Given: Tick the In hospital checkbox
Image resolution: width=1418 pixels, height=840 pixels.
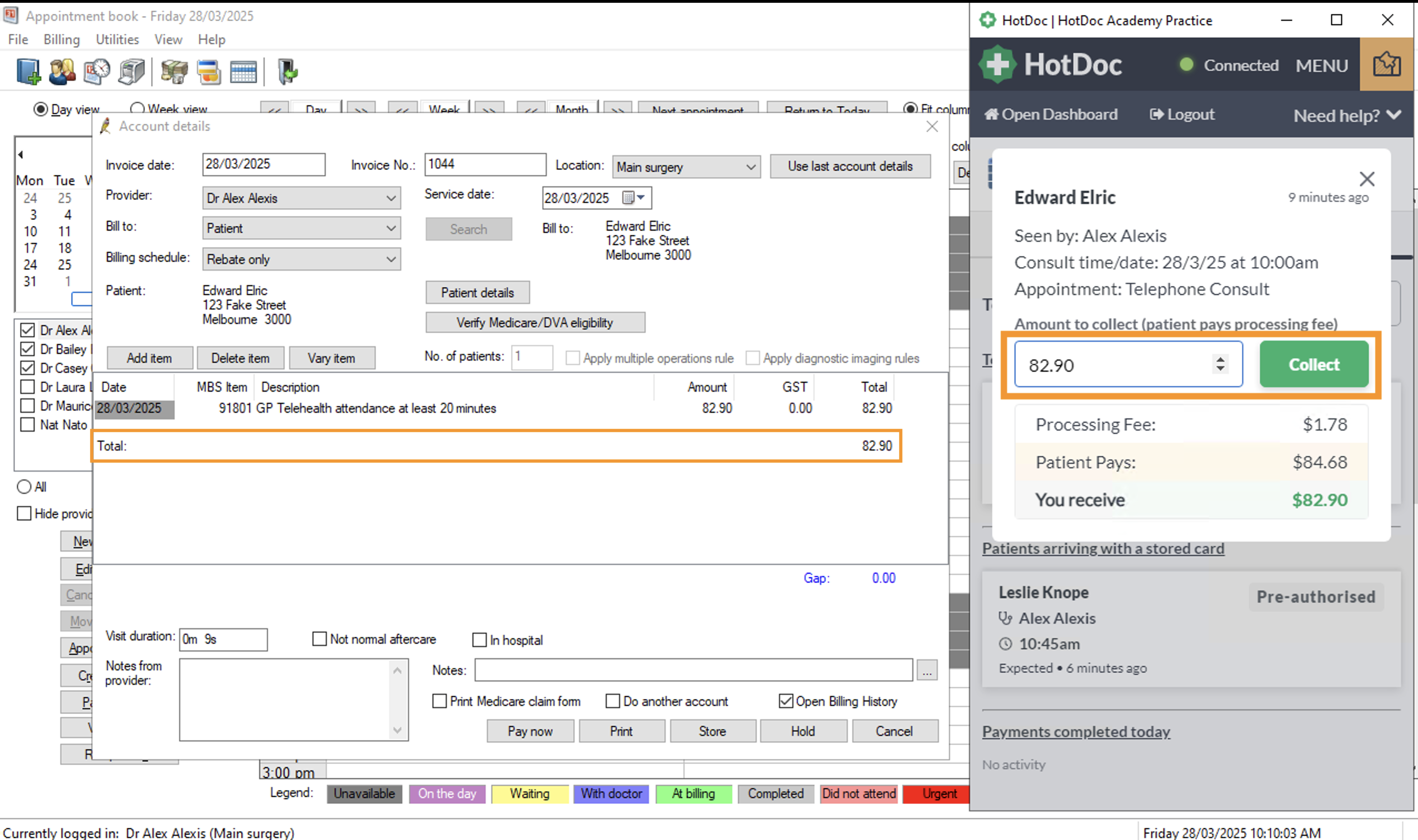Looking at the screenshot, I should 480,639.
